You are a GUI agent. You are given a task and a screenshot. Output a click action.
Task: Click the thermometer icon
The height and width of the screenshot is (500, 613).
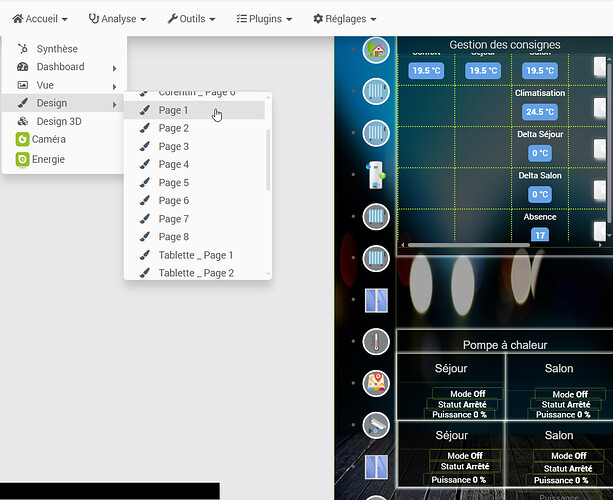pos(376,342)
